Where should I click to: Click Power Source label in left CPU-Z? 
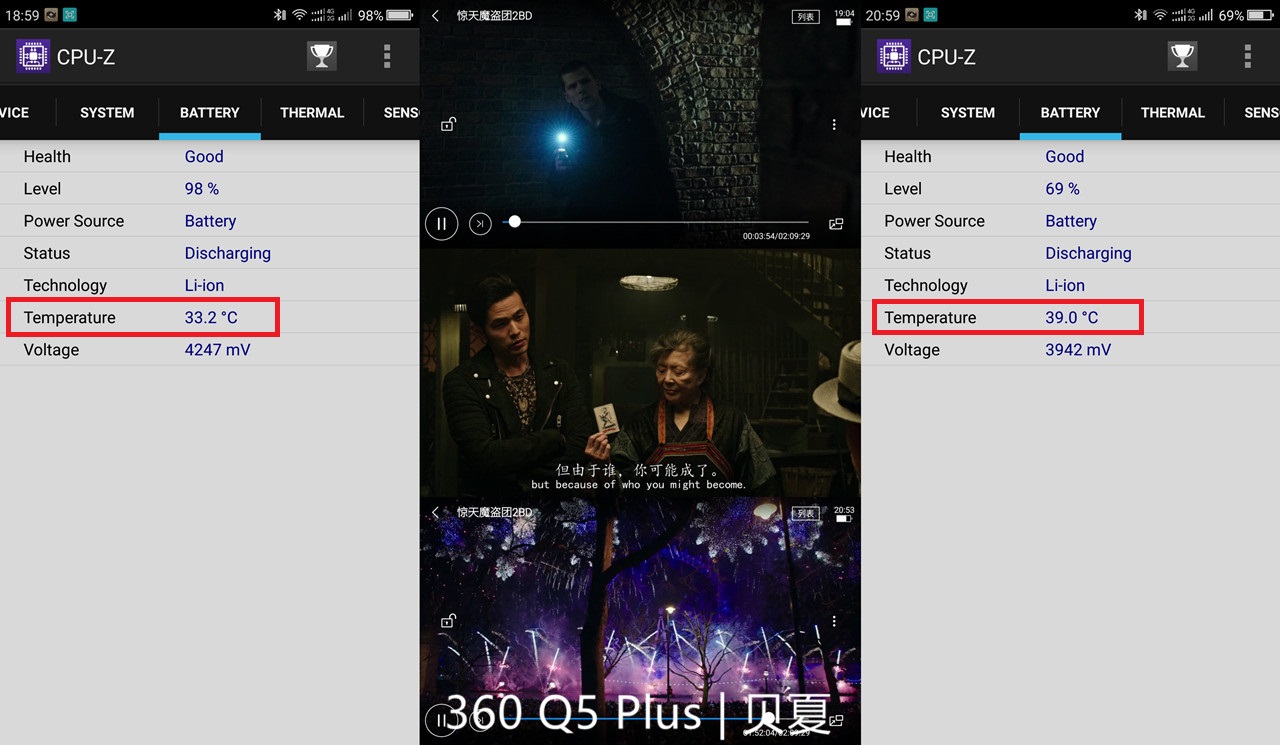[74, 221]
